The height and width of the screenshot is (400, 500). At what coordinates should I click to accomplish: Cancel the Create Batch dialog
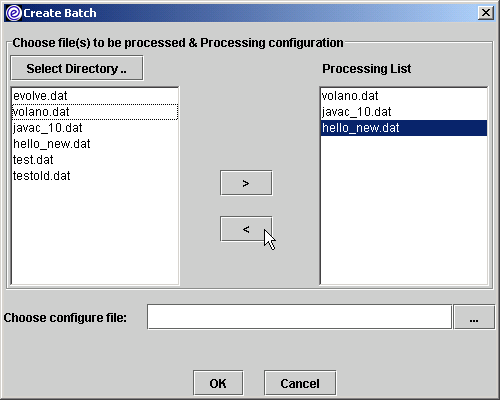tap(300, 383)
